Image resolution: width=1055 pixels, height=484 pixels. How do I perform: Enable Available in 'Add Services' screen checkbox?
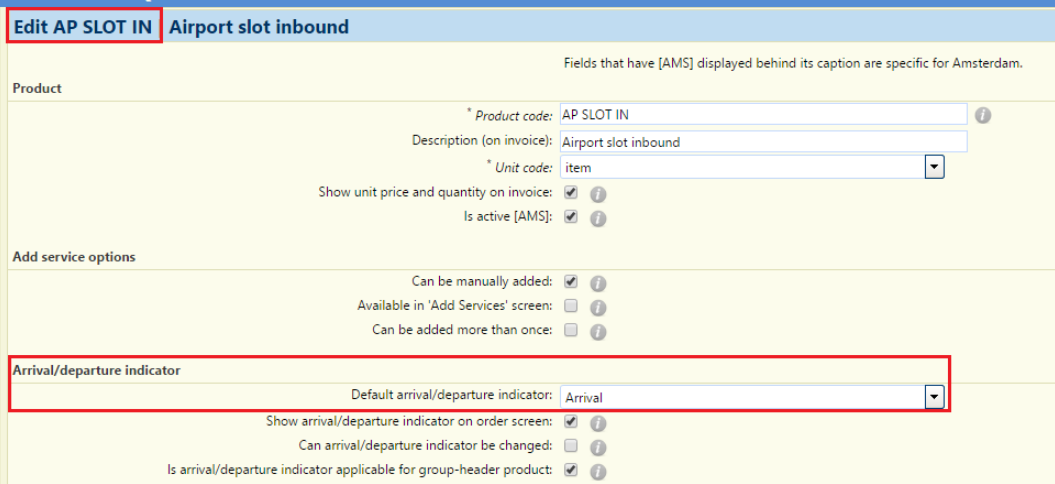(x=571, y=306)
